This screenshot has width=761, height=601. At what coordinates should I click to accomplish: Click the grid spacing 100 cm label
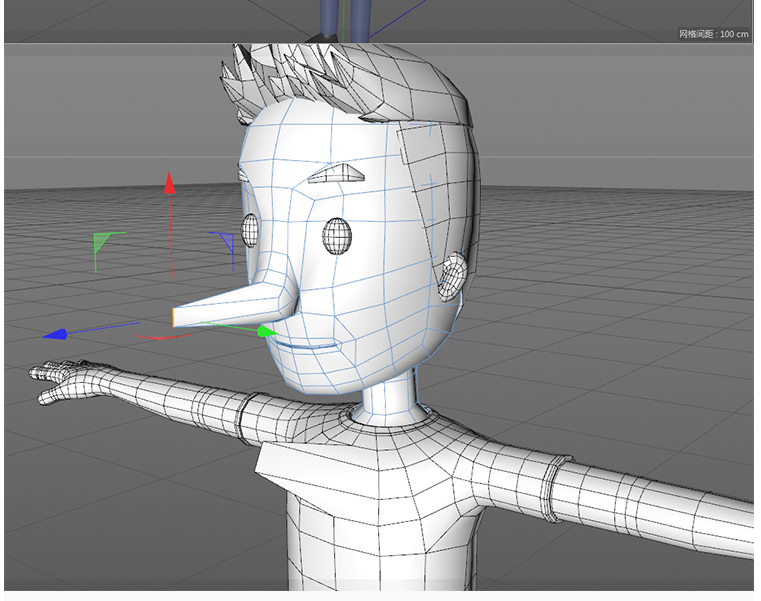(714, 33)
